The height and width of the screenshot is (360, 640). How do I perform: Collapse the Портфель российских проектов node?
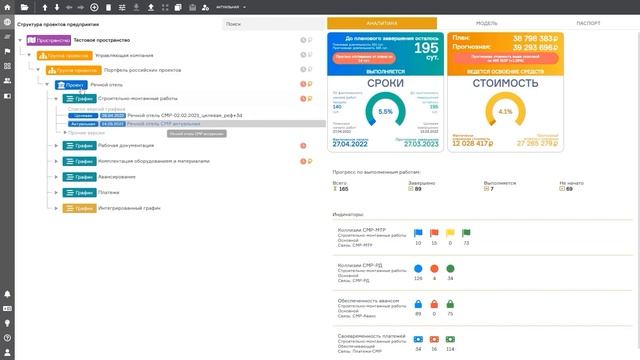[x=38, y=70]
